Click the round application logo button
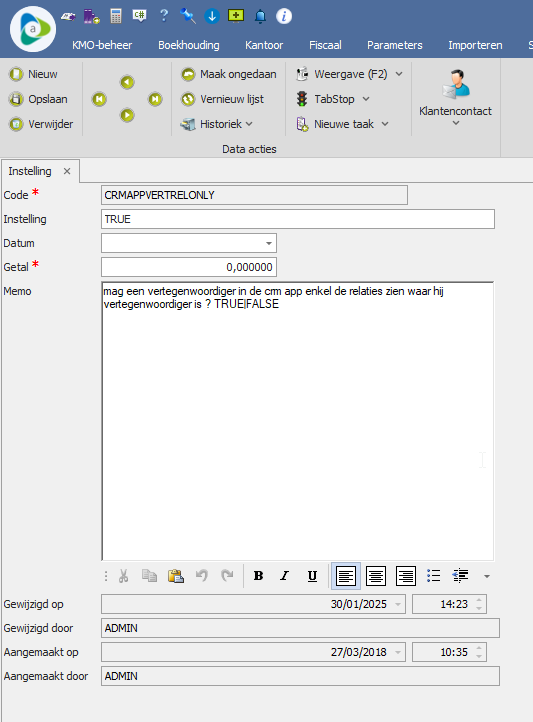The height and width of the screenshot is (722, 533). pyautogui.click(x=33, y=29)
